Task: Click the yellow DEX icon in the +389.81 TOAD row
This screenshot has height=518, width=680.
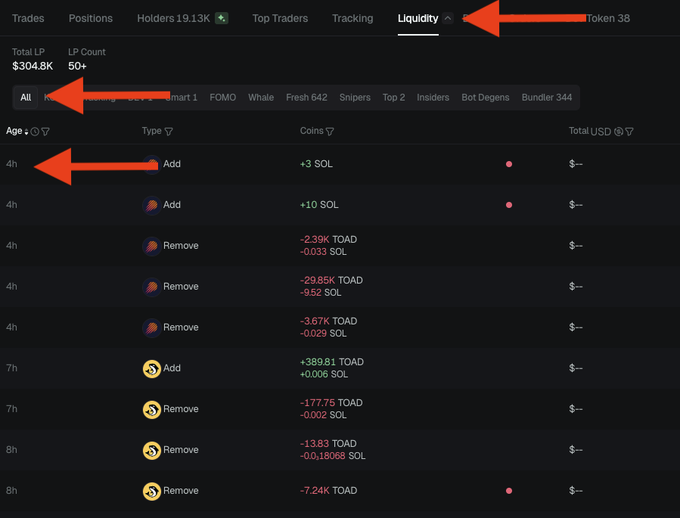Action: [152, 369]
